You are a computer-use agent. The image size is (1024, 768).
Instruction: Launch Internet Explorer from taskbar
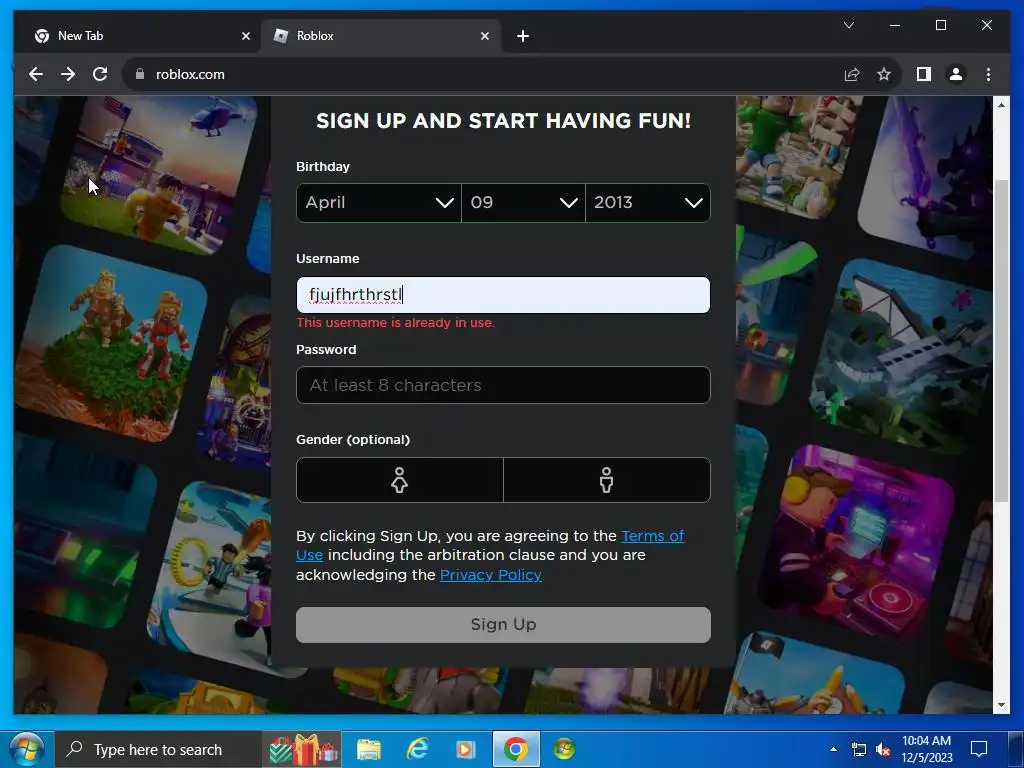point(417,750)
